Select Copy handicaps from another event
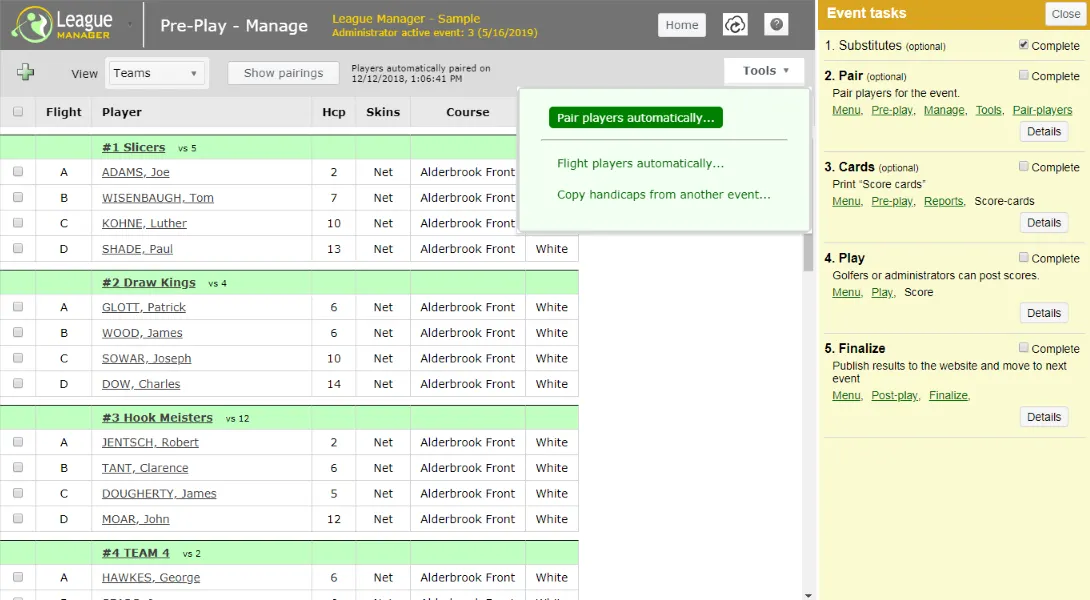Screen dimensions: 1090x600 click(663, 195)
